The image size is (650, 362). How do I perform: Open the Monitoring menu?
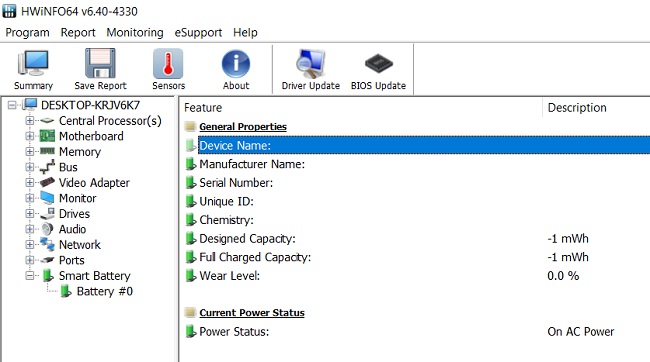[135, 32]
